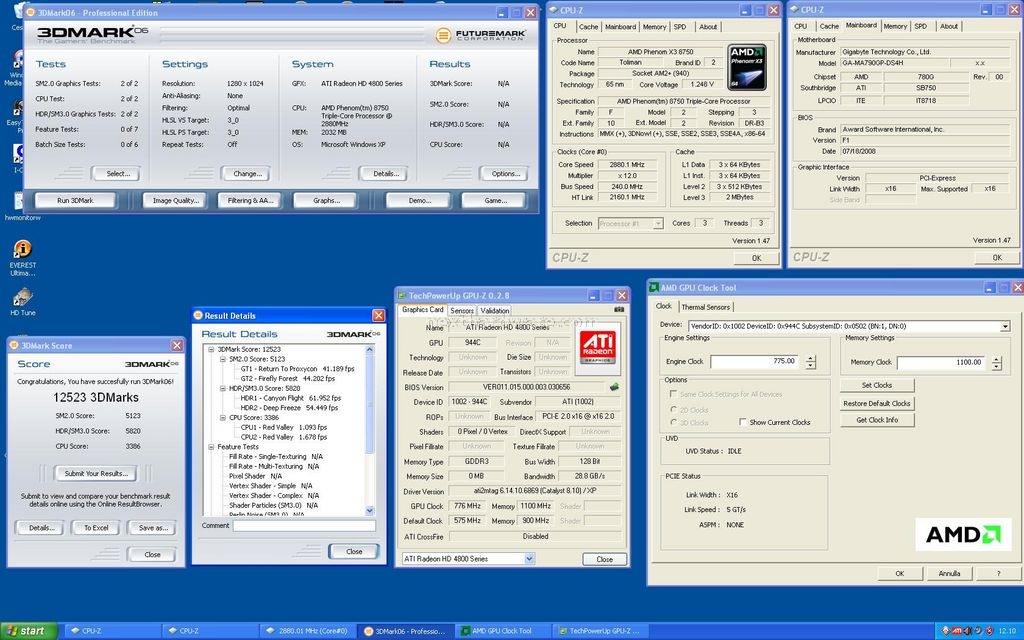Click the Image Quality... button
Screen dimensions: 1024x640
(176, 200)
